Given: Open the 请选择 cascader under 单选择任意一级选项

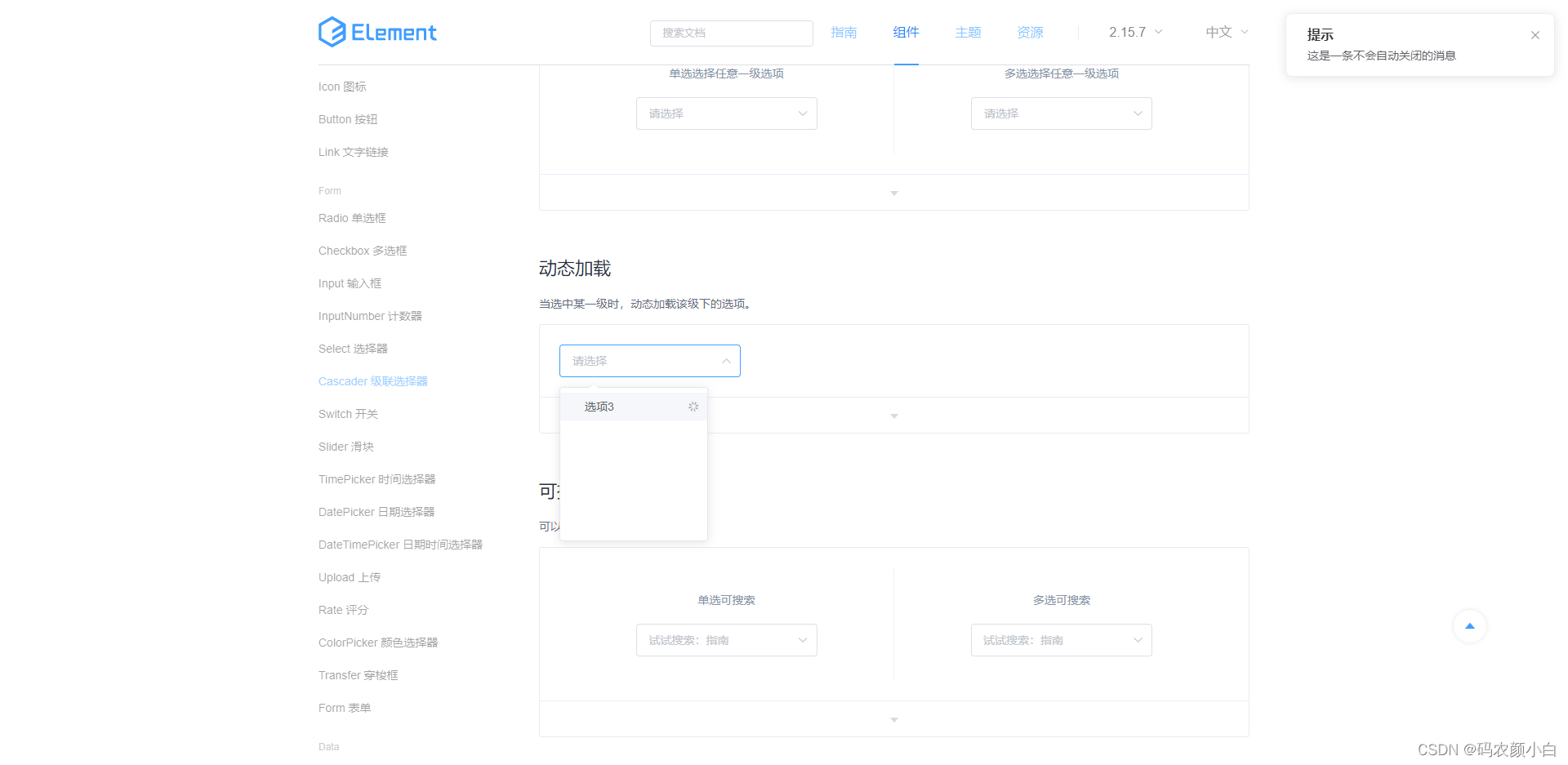Looking at the screenshot, I should [726, 113].
